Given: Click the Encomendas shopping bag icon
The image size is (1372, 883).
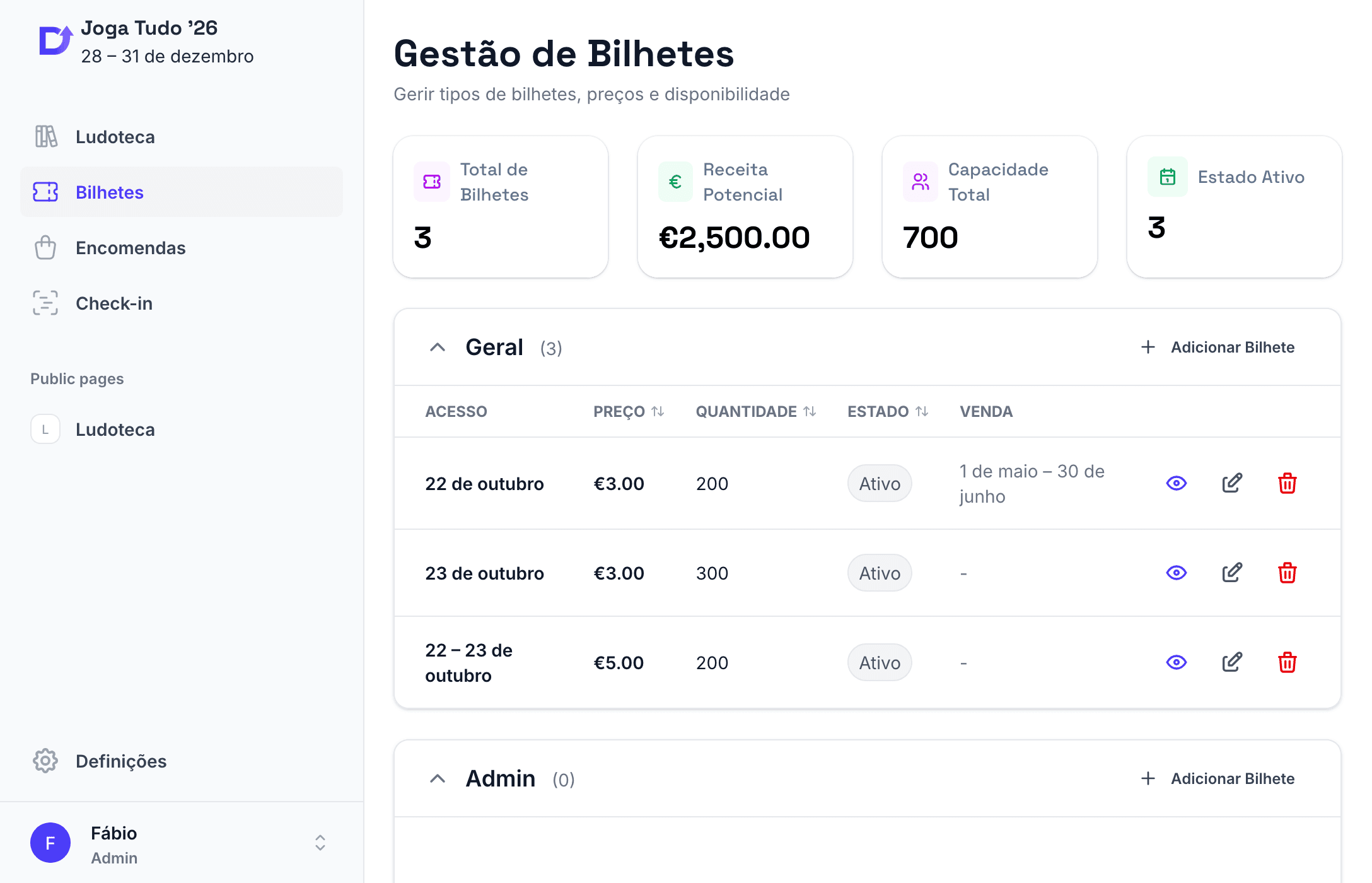Looking at the screenshot, I should 45,247.
